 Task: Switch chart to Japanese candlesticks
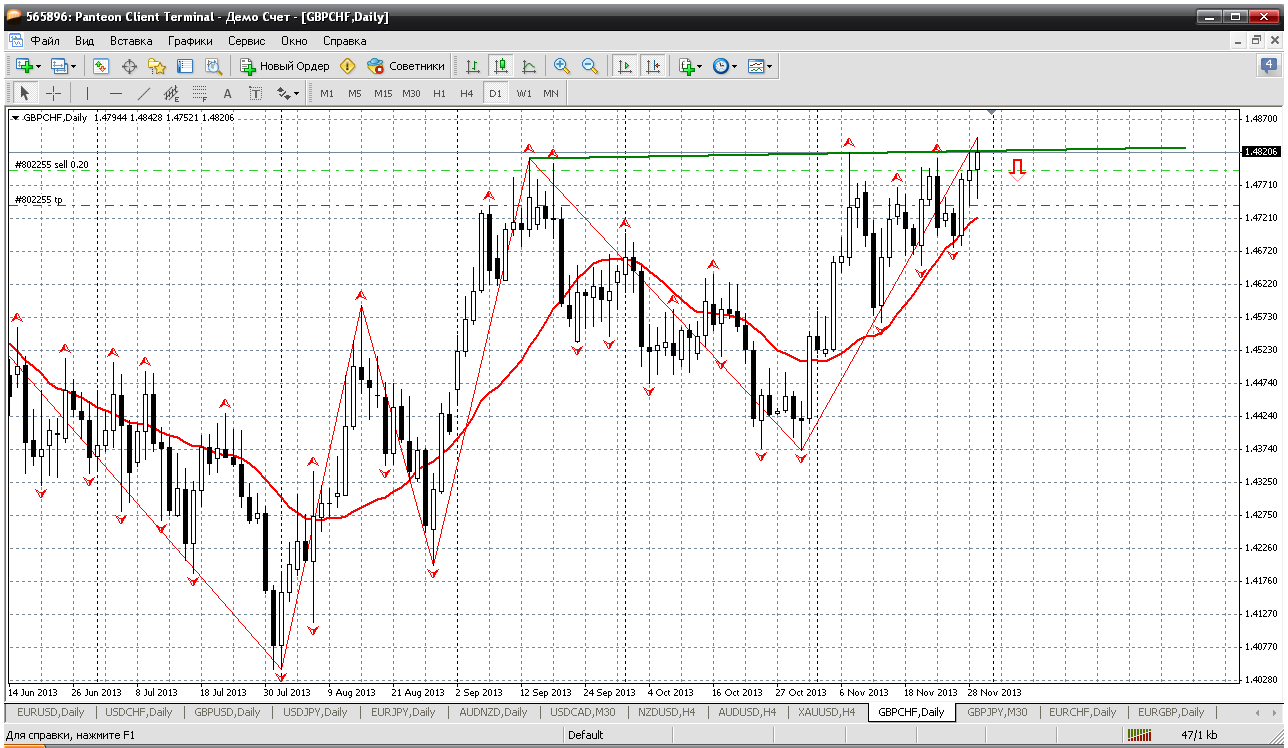pyautogui.click(x=501, y=66)
